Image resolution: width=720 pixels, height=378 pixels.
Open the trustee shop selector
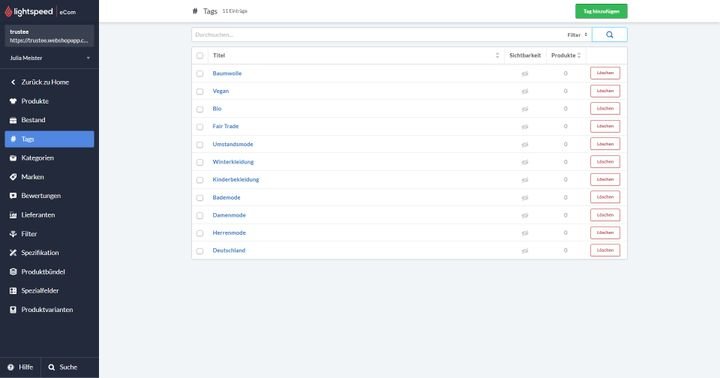tap(50, 36)
